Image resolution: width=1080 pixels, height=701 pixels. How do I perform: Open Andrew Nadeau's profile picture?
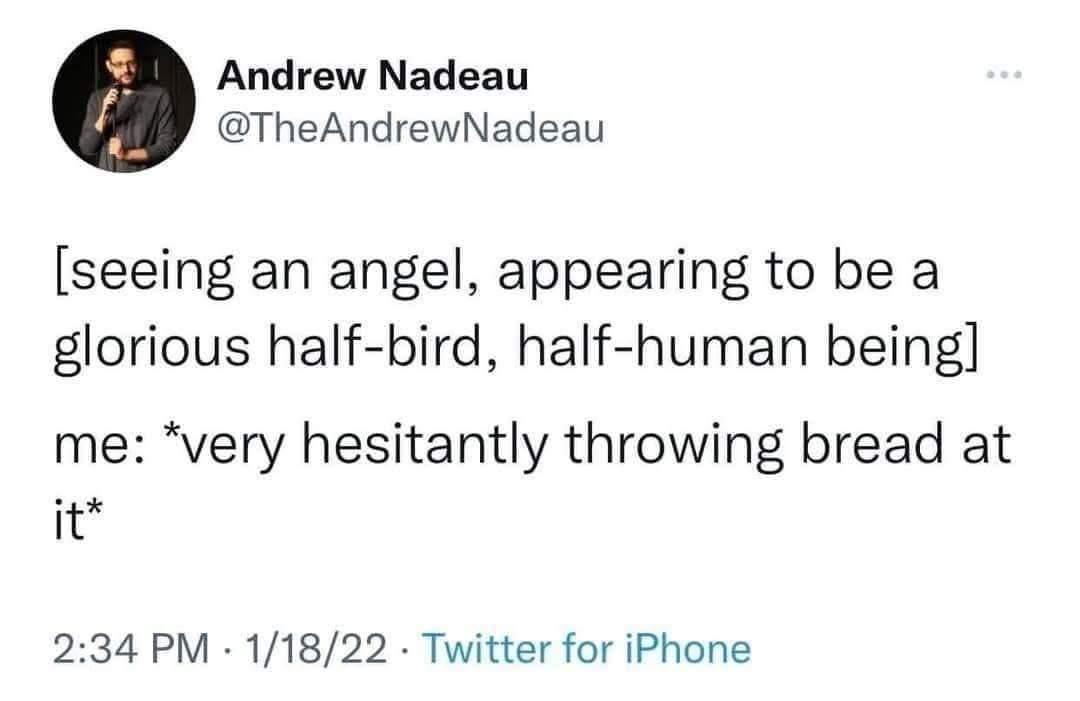(123, 101)
